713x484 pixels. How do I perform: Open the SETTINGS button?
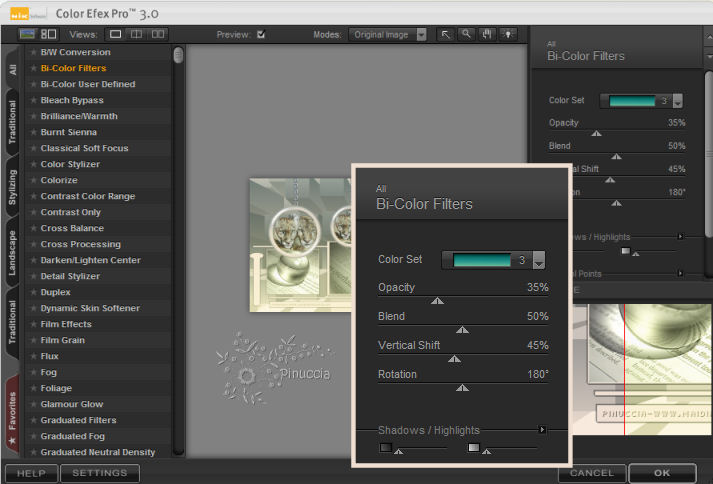pos(100,474)
